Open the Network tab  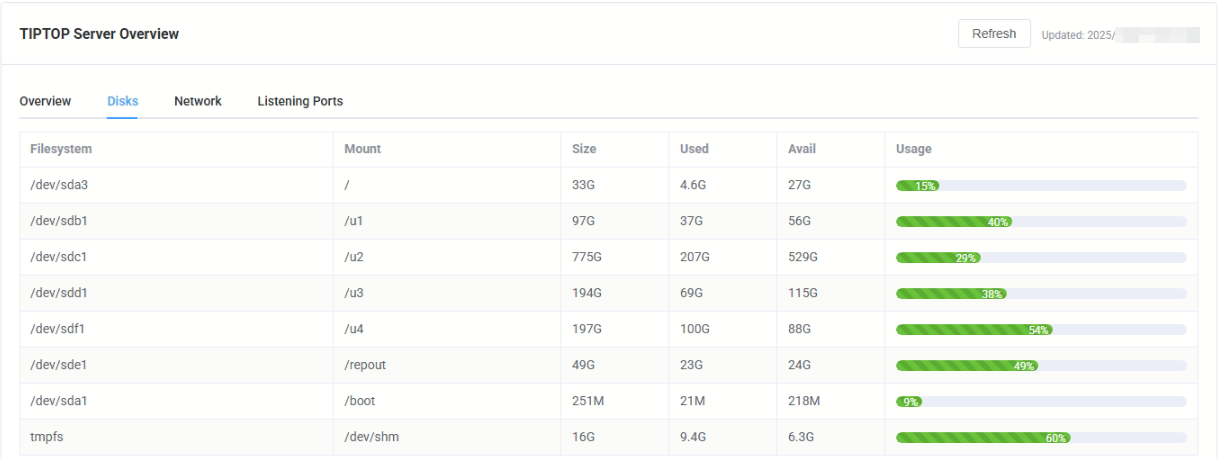(x=198, y=101)
